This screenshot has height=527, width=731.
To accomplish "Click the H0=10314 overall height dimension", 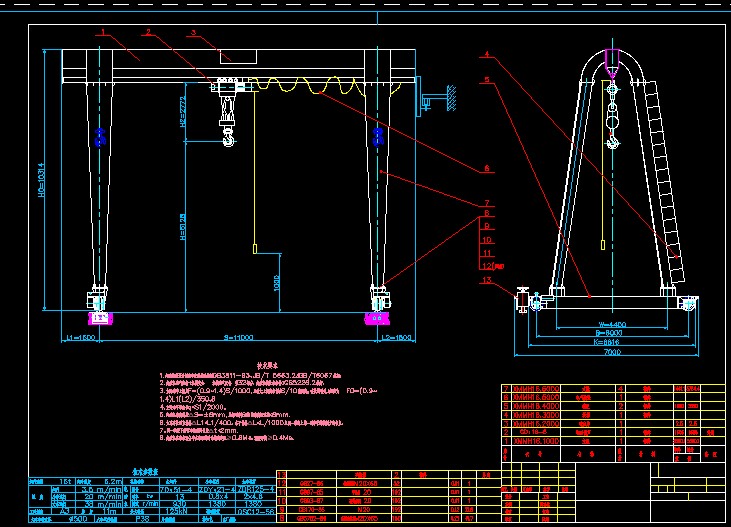I will (41, 180).
